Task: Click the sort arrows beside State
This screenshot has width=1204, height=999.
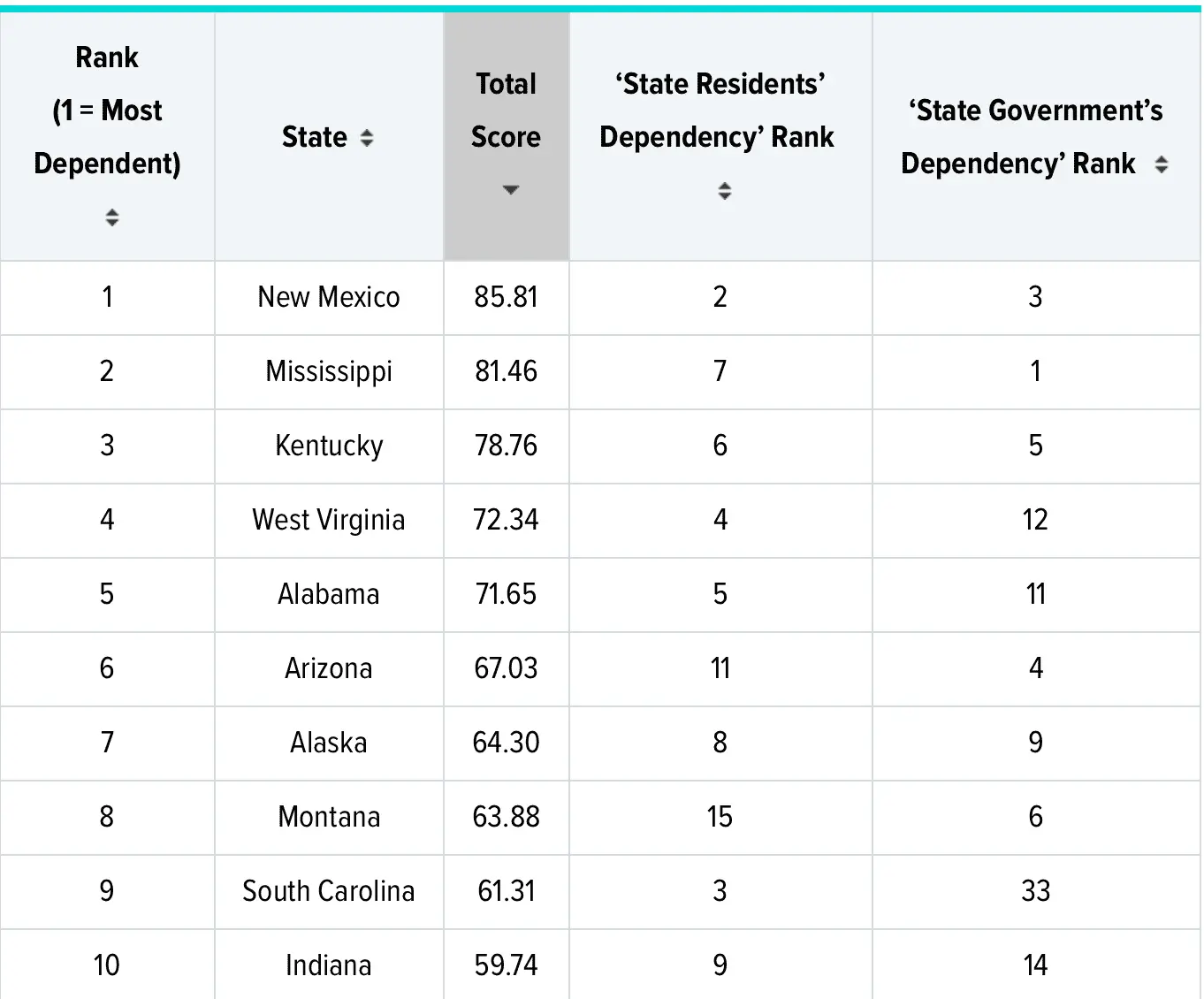Action: (367, 138)
